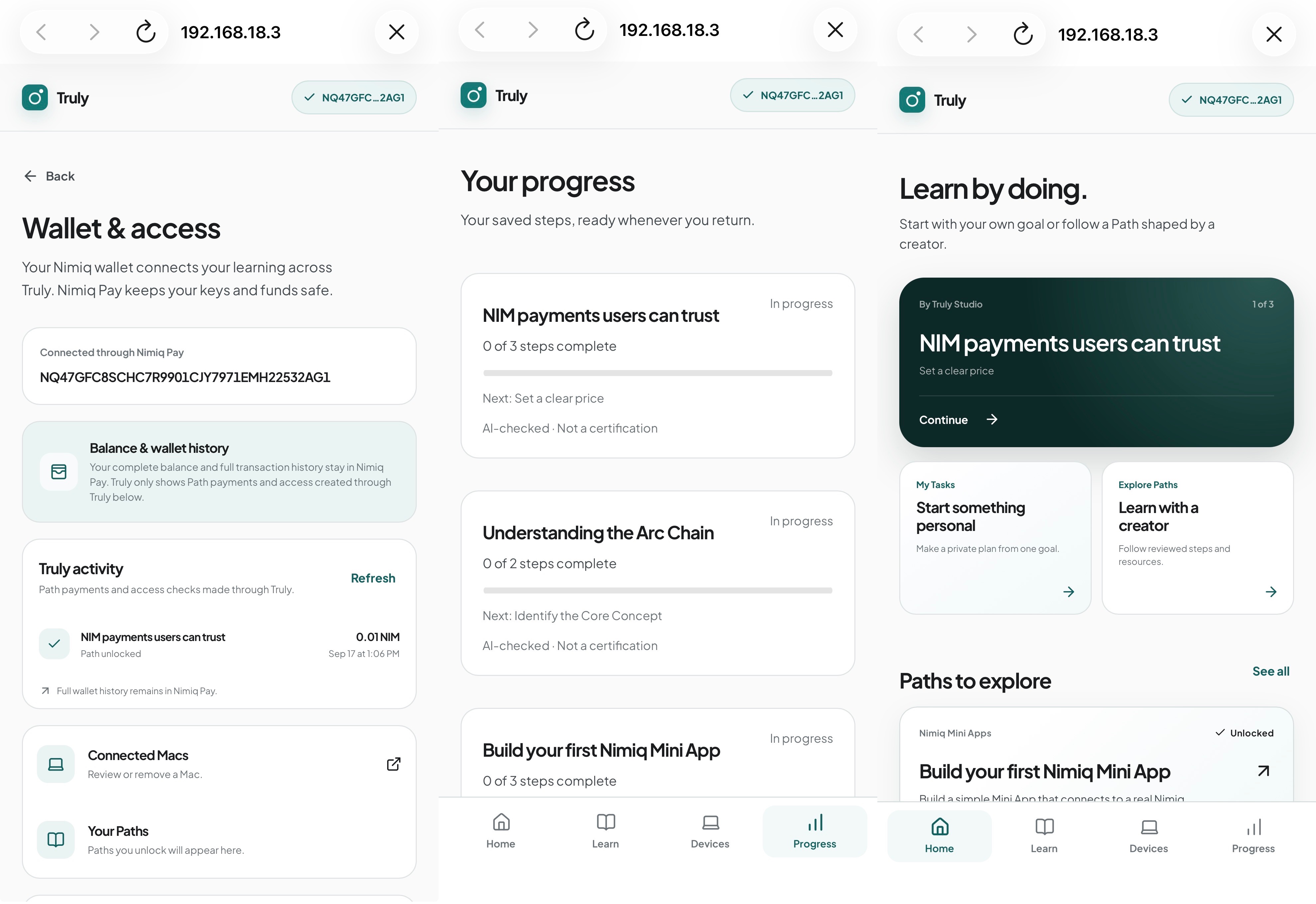The image size is (1316, 904).
Task: Close the browser showing Wallet & access
Action: 396,32
